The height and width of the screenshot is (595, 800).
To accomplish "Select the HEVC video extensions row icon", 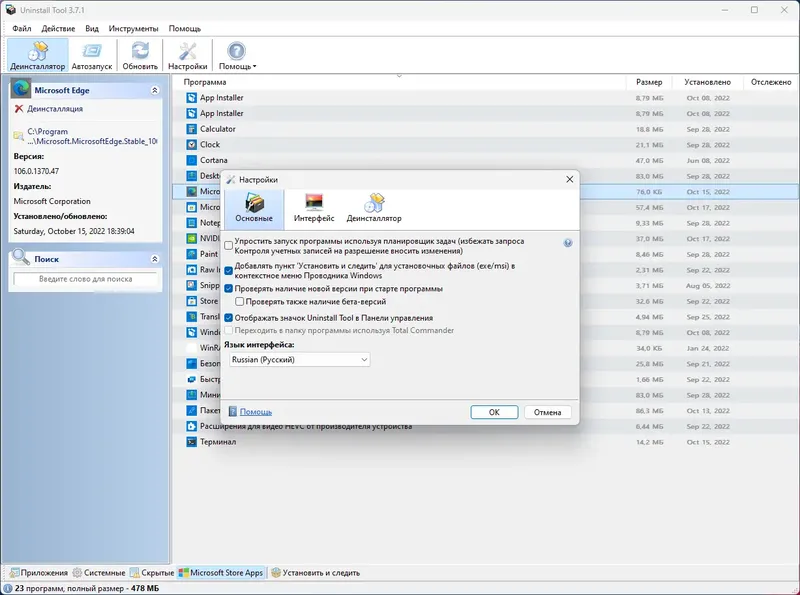I will (x=191, y=426).
